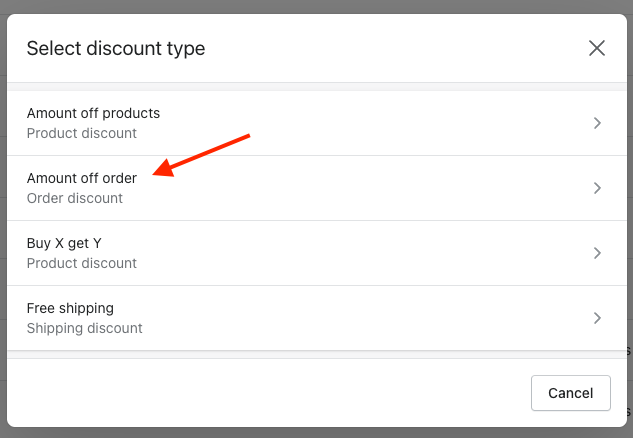Image resolution: width=633 pixels, height=438 pixels.
Task: Click the chevron beside Amount off products
Action: pos(597,123)
